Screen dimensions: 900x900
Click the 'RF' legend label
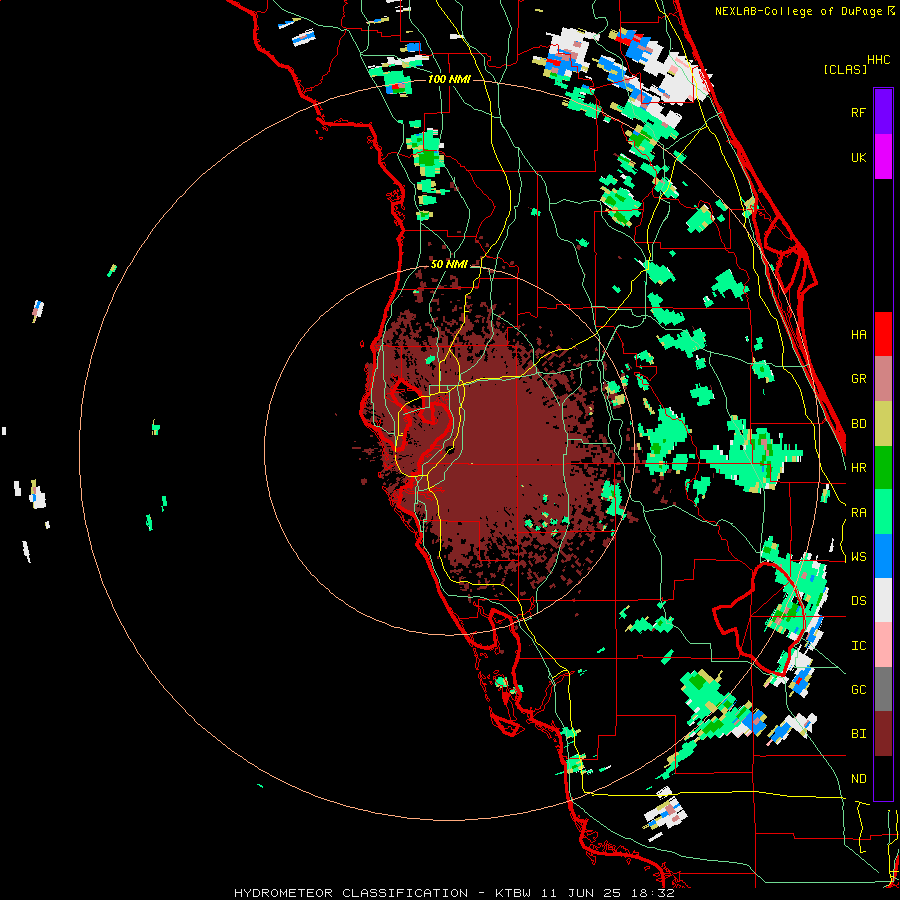coord(858,113)
